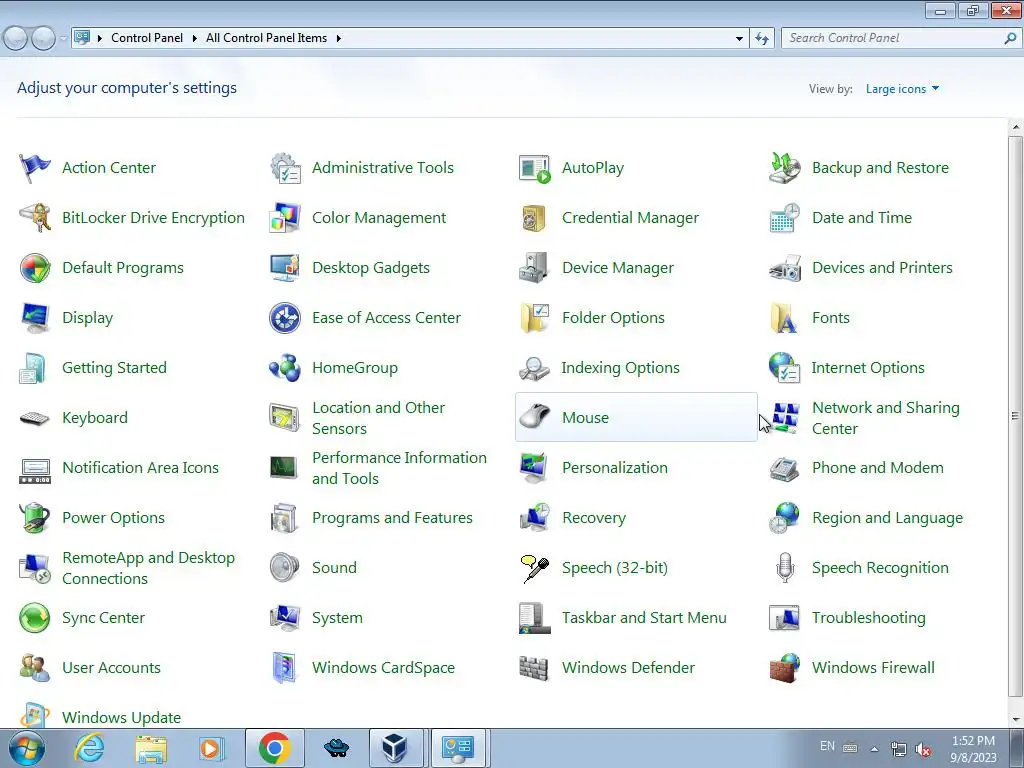The width and height of the screenshot is (1024, 768).
Task: Open the Windows Firewall brick wall icon
Action: click(x=784, y=667)
